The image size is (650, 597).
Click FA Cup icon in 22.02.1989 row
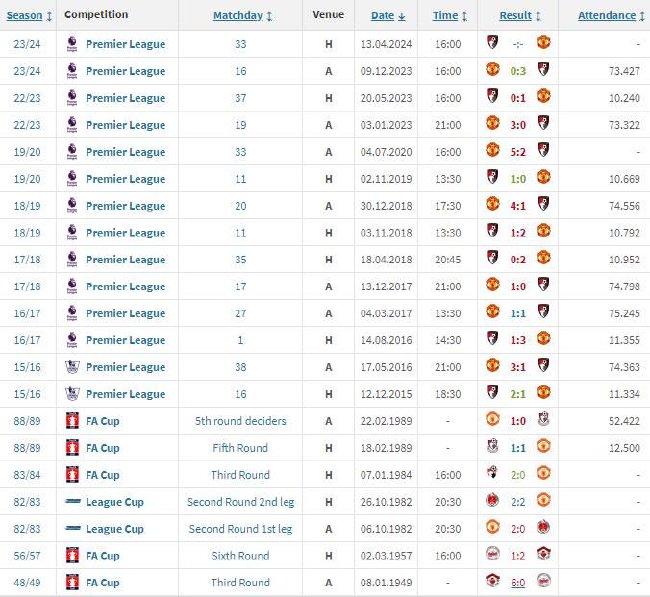coord(72,421)
